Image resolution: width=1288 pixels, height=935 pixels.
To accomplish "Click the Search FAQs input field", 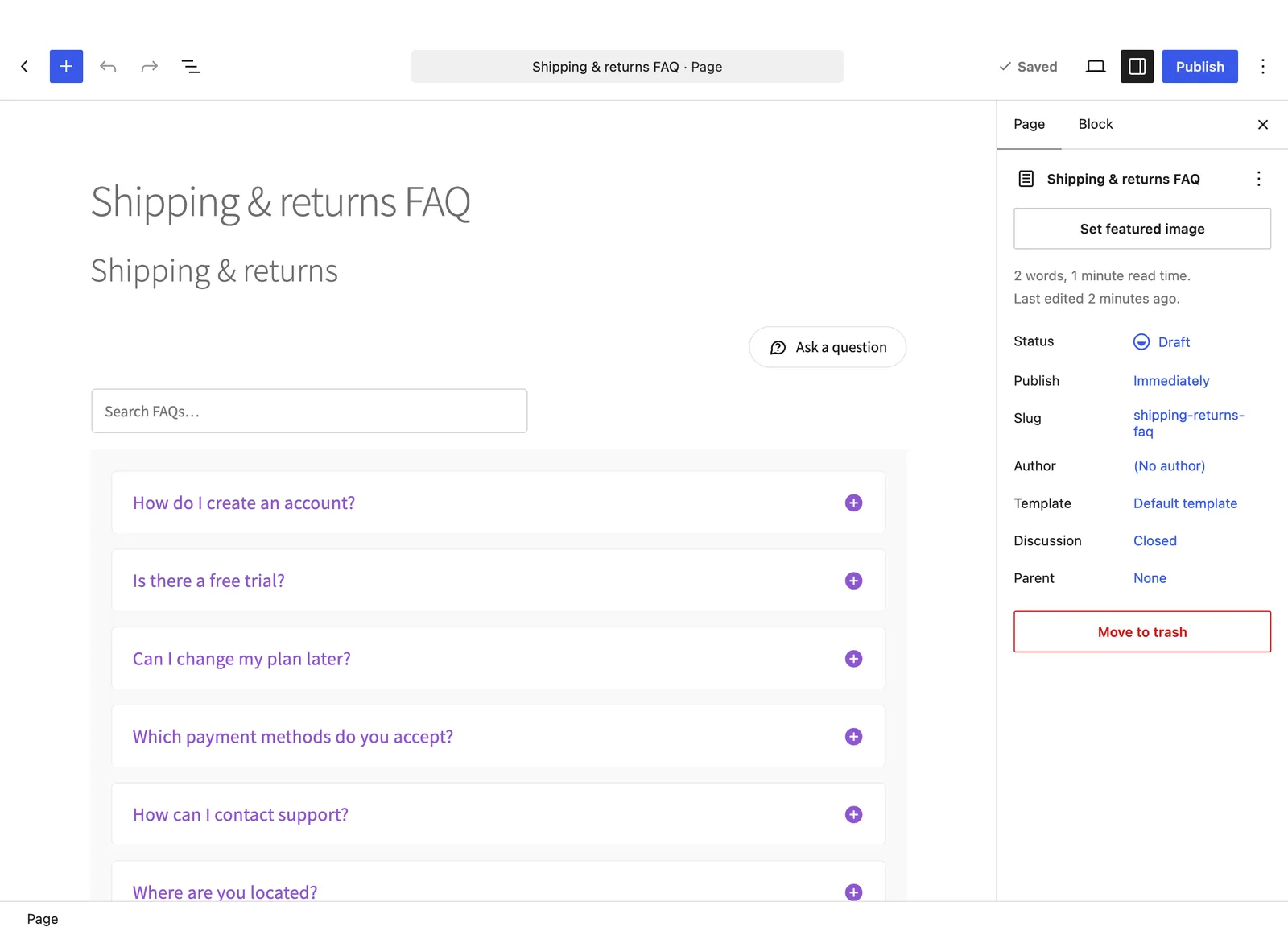I will (309, 411).
